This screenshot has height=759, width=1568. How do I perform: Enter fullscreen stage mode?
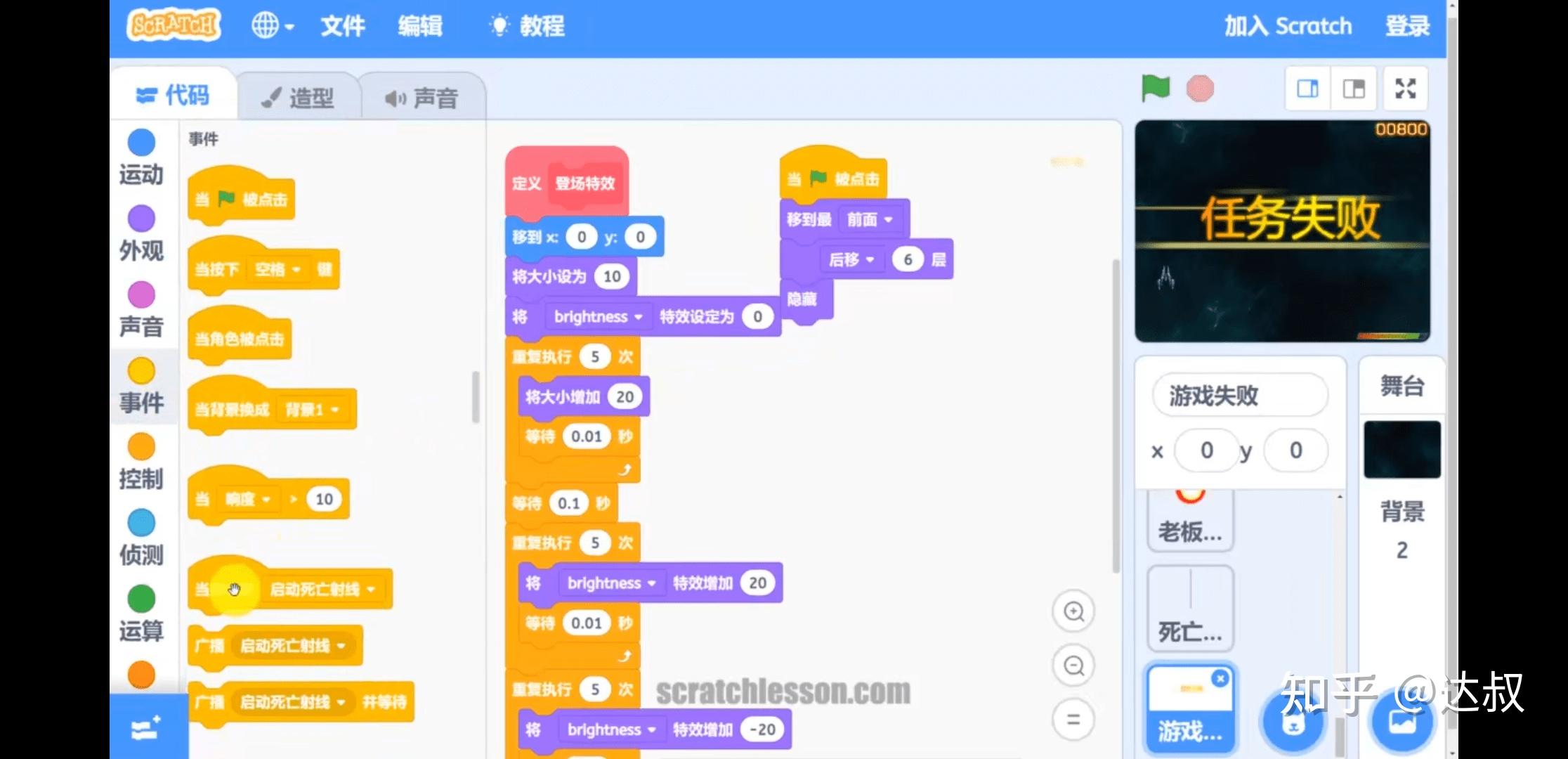pos(1405,88)
